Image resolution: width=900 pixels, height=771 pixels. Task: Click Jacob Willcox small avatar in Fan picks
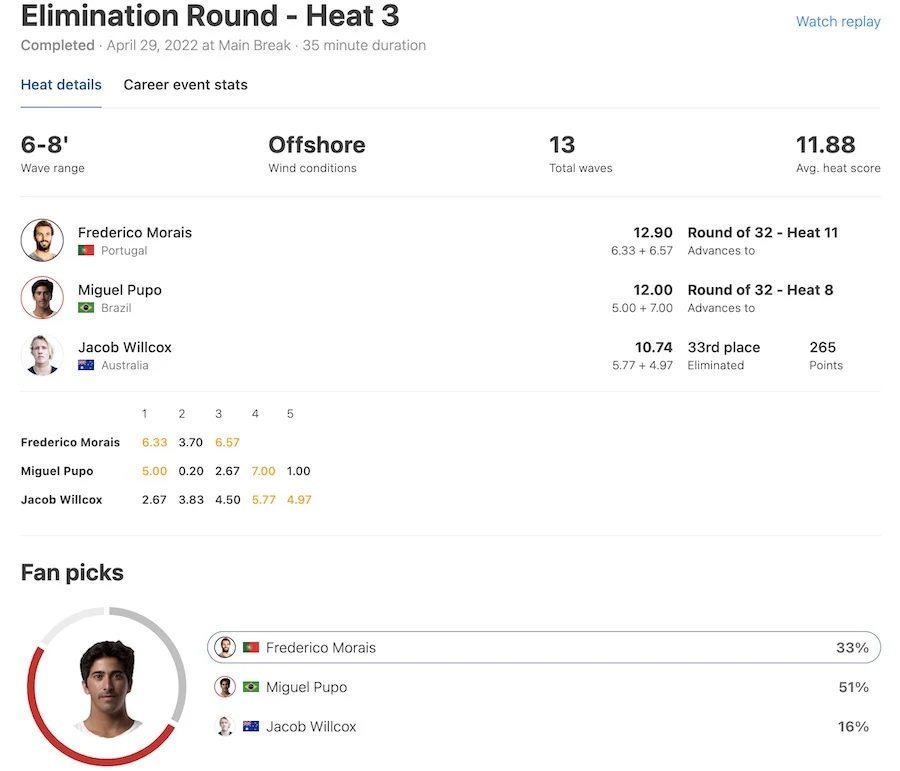point(225,726)
